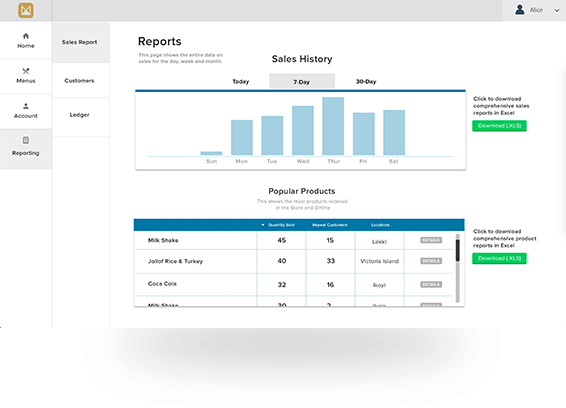
Task: Select the 7-Day tab
Action: [302, 82]
